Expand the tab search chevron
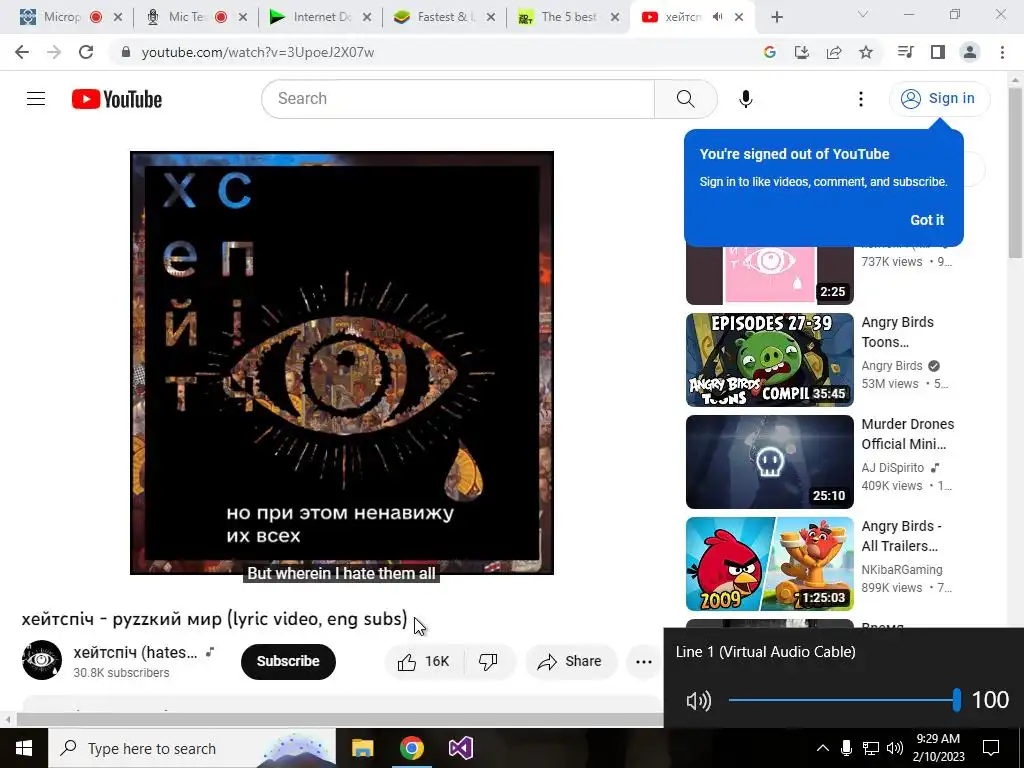The image size is (1024, 768). coord(862,14)
